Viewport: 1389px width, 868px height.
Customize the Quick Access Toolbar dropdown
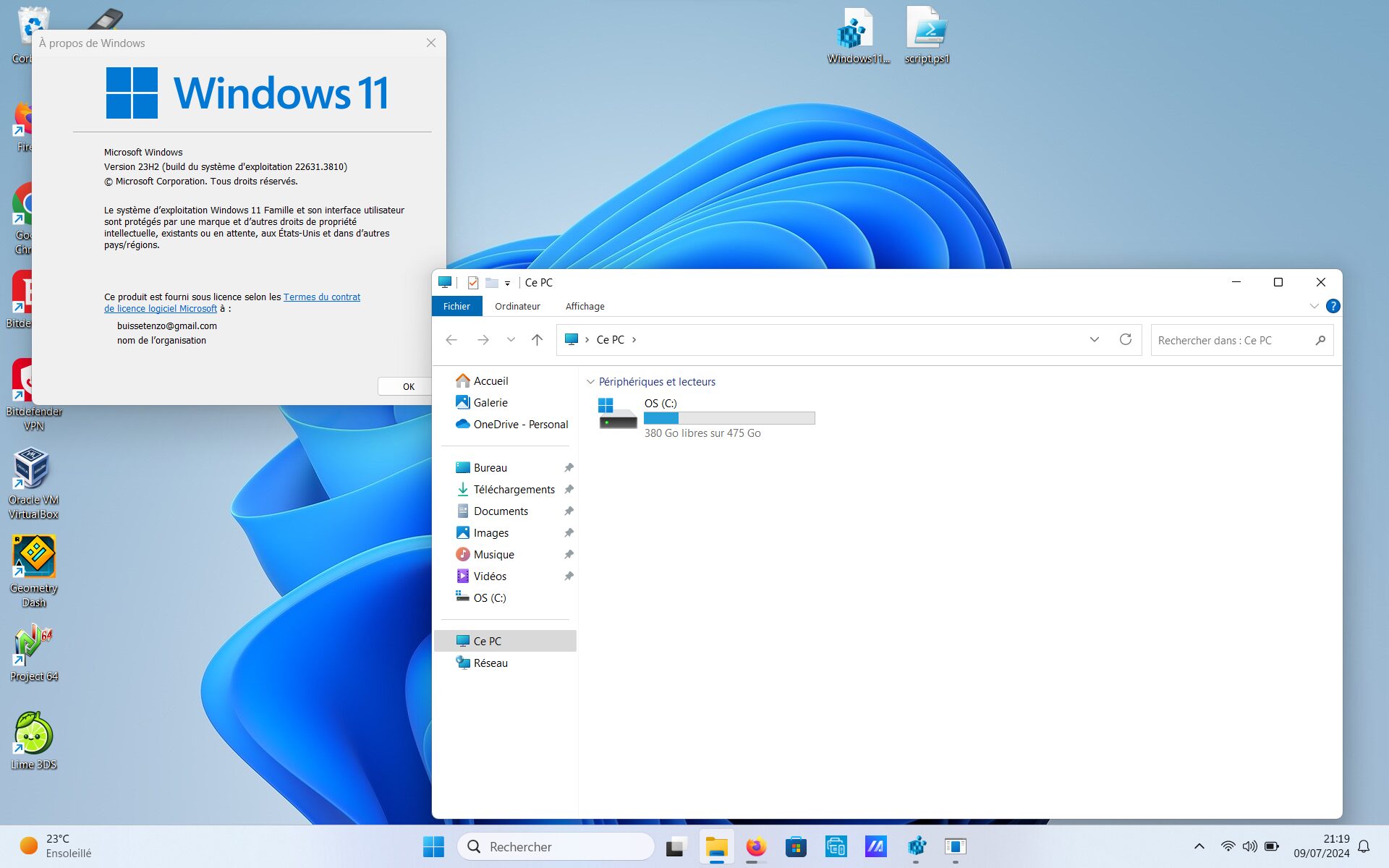pyautogui.click(x=507, y=284)
